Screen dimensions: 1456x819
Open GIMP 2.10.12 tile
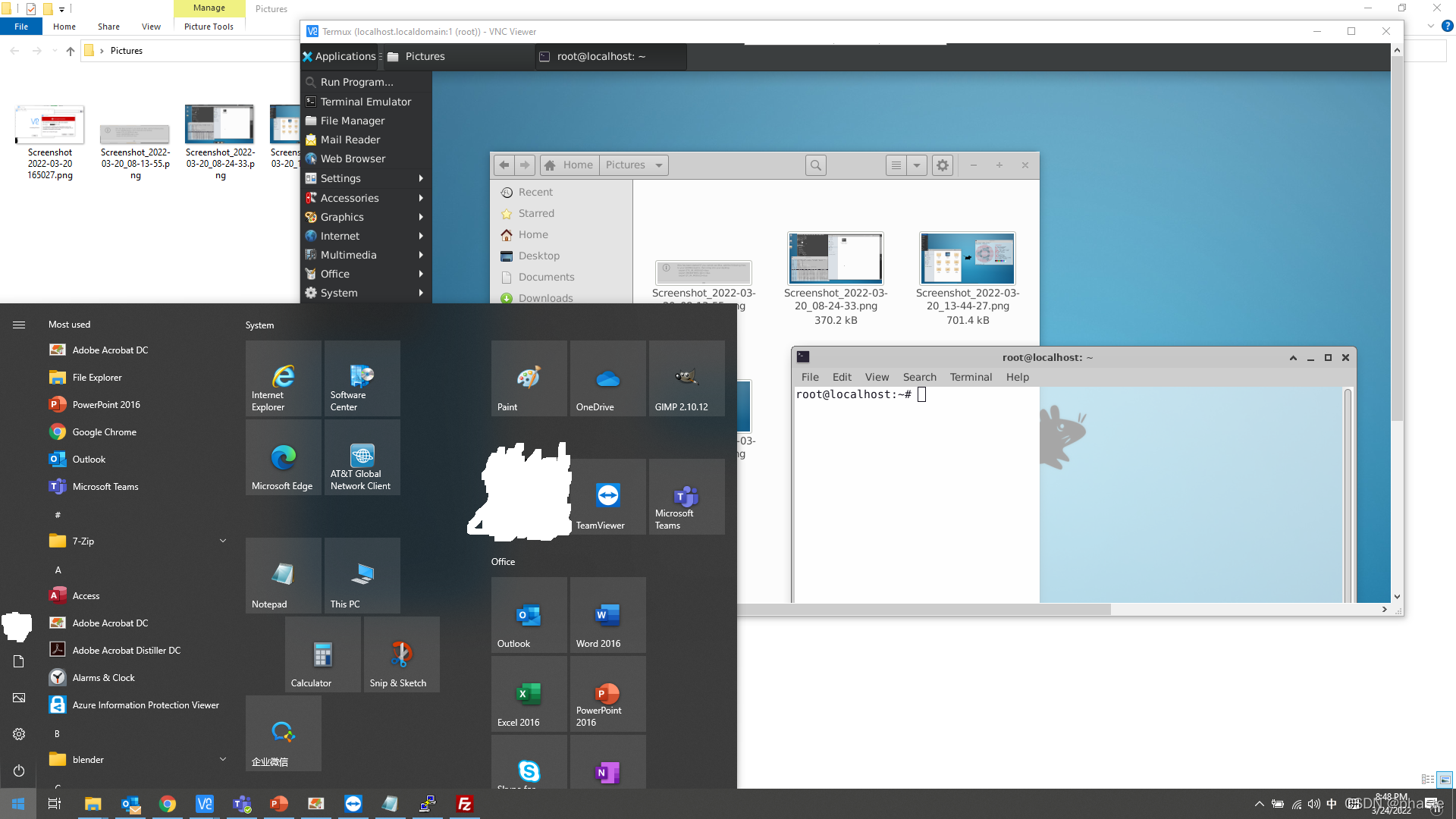[686, 378]
